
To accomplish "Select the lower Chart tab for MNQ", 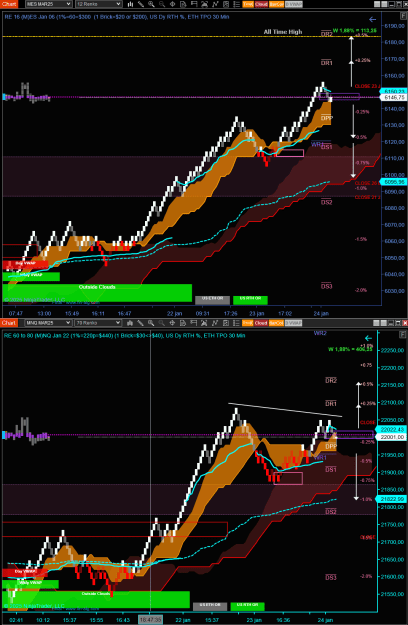I will [x=9, y=323].
